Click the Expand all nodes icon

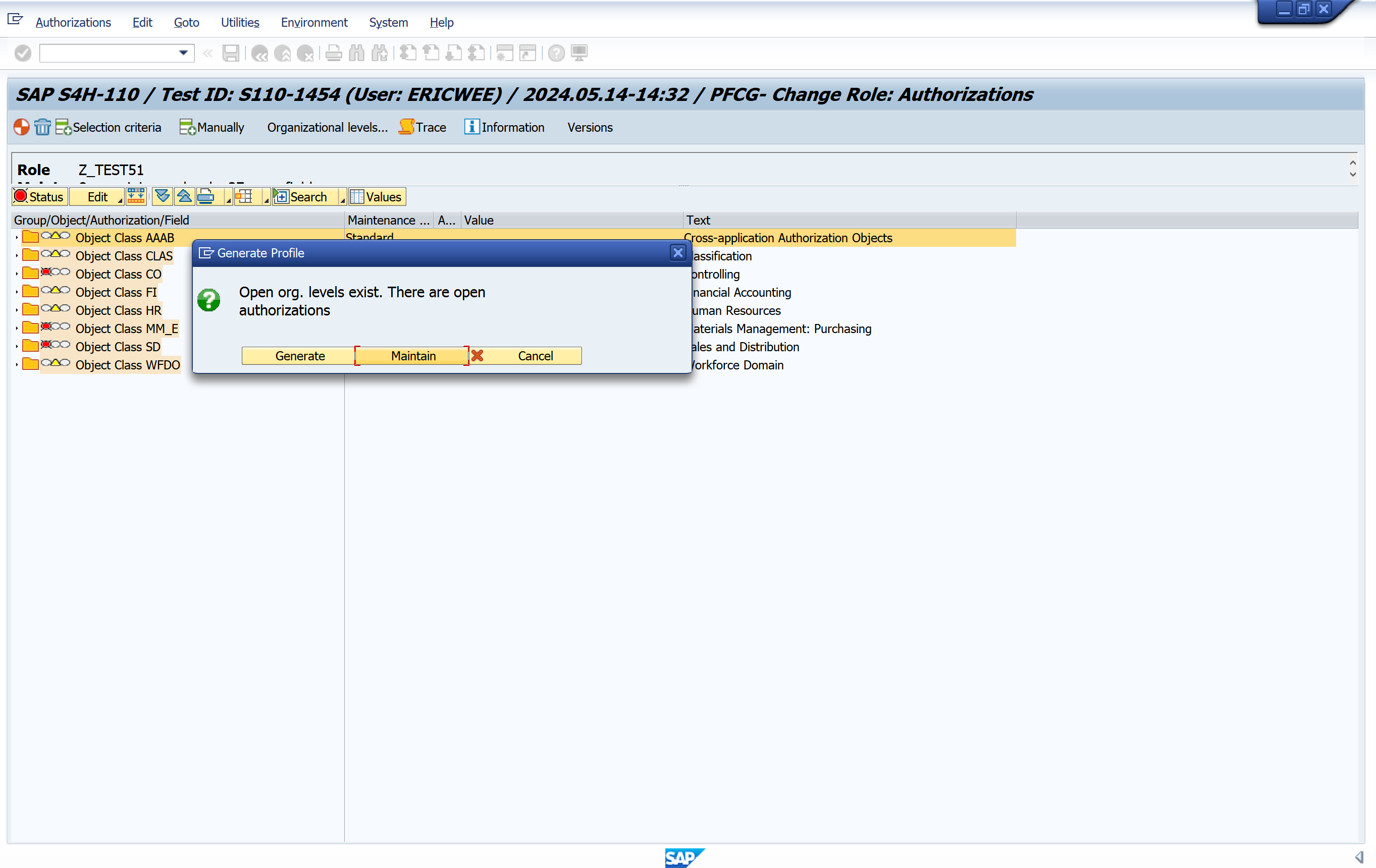163,197
